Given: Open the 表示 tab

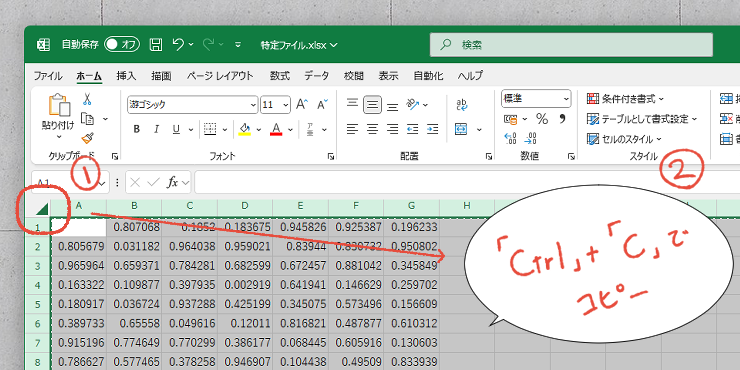Looking at the screenshot, I should pyautogui.click(x=388, y=76).
